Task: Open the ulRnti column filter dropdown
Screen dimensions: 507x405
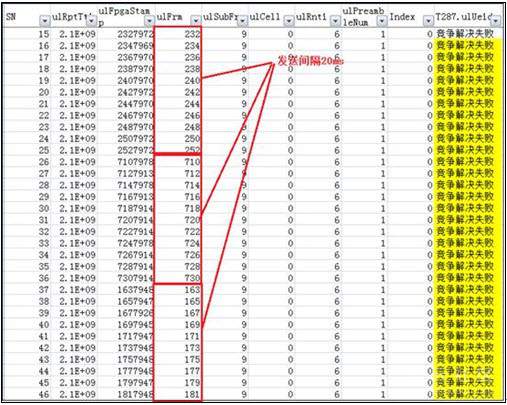Action: (336, 22)
